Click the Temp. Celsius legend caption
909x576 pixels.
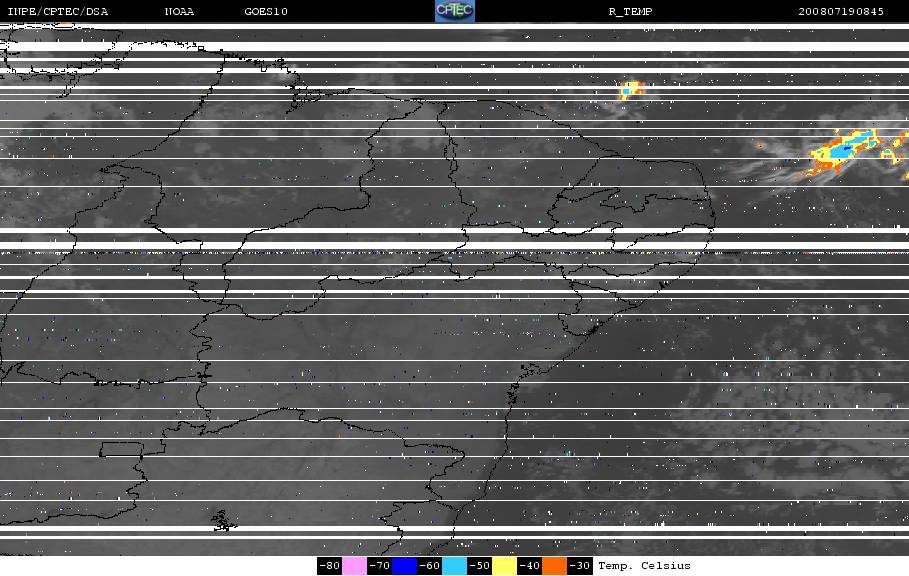[644, 566]
